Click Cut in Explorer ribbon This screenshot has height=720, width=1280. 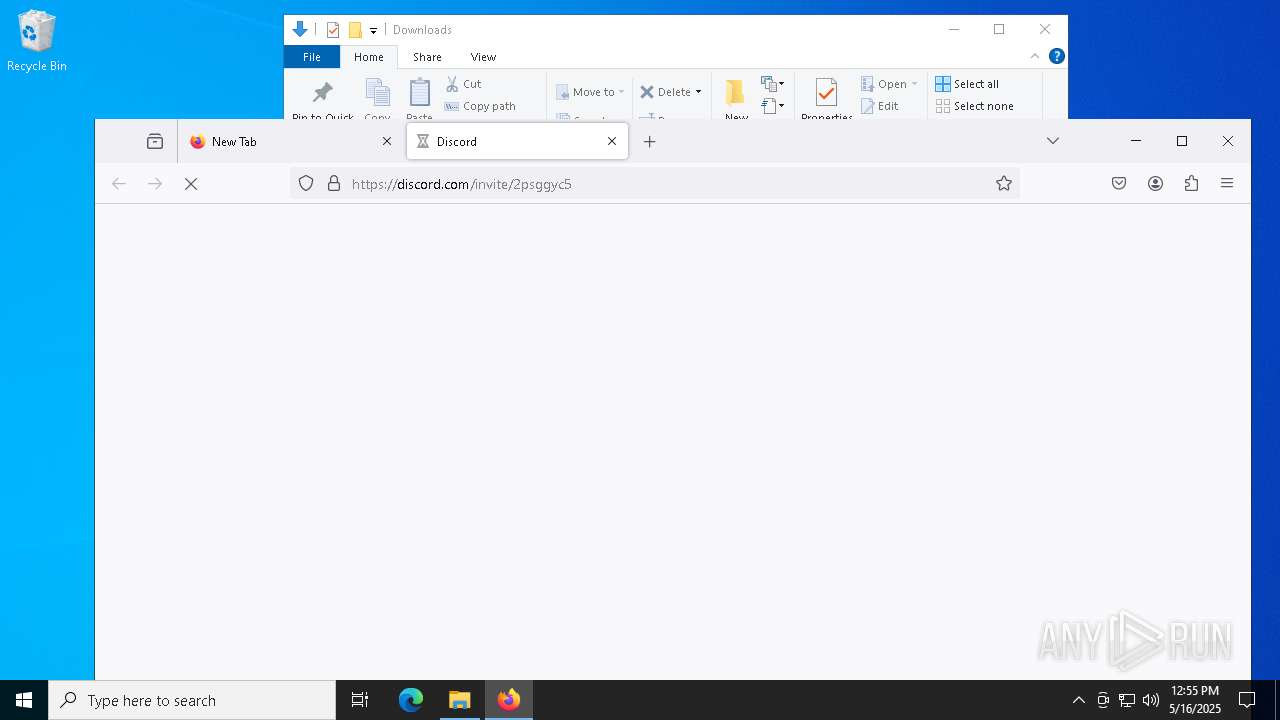(x=463, y=84)
